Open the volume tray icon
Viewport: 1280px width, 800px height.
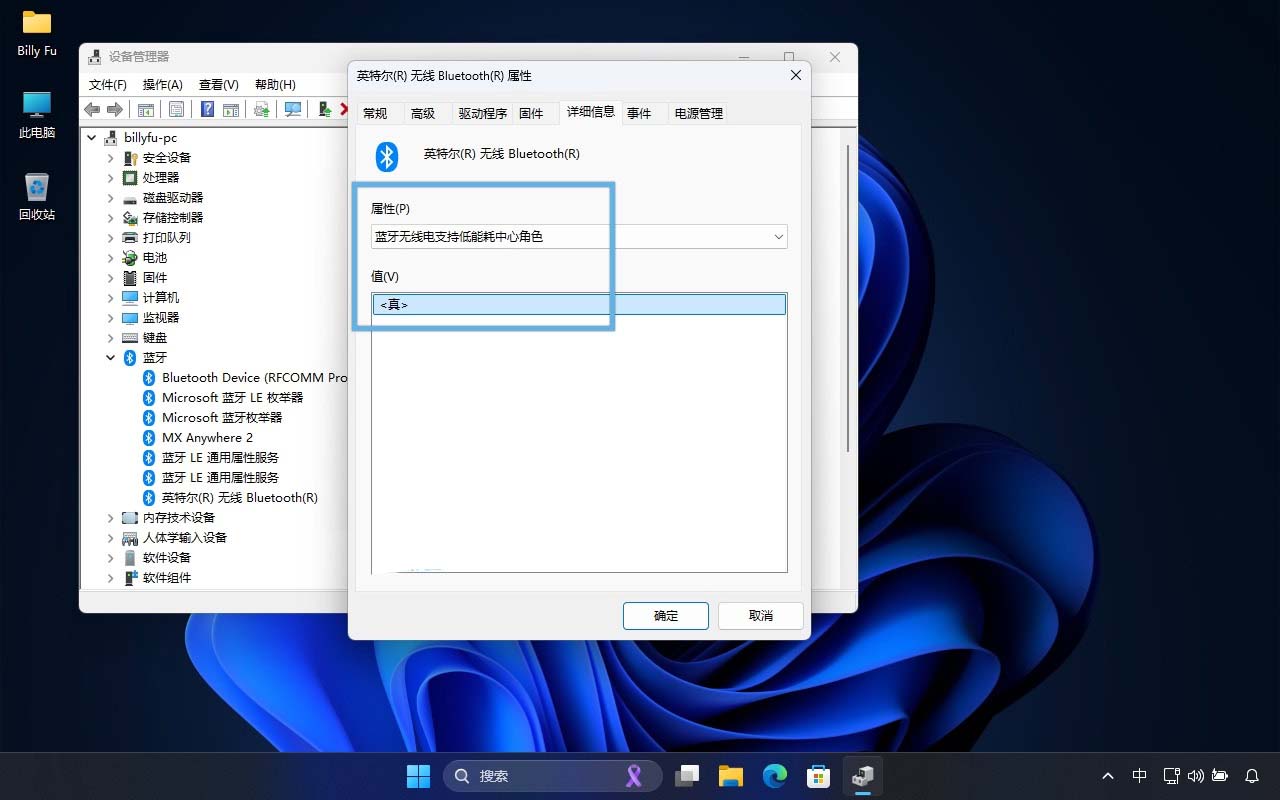click(1195, 776)
